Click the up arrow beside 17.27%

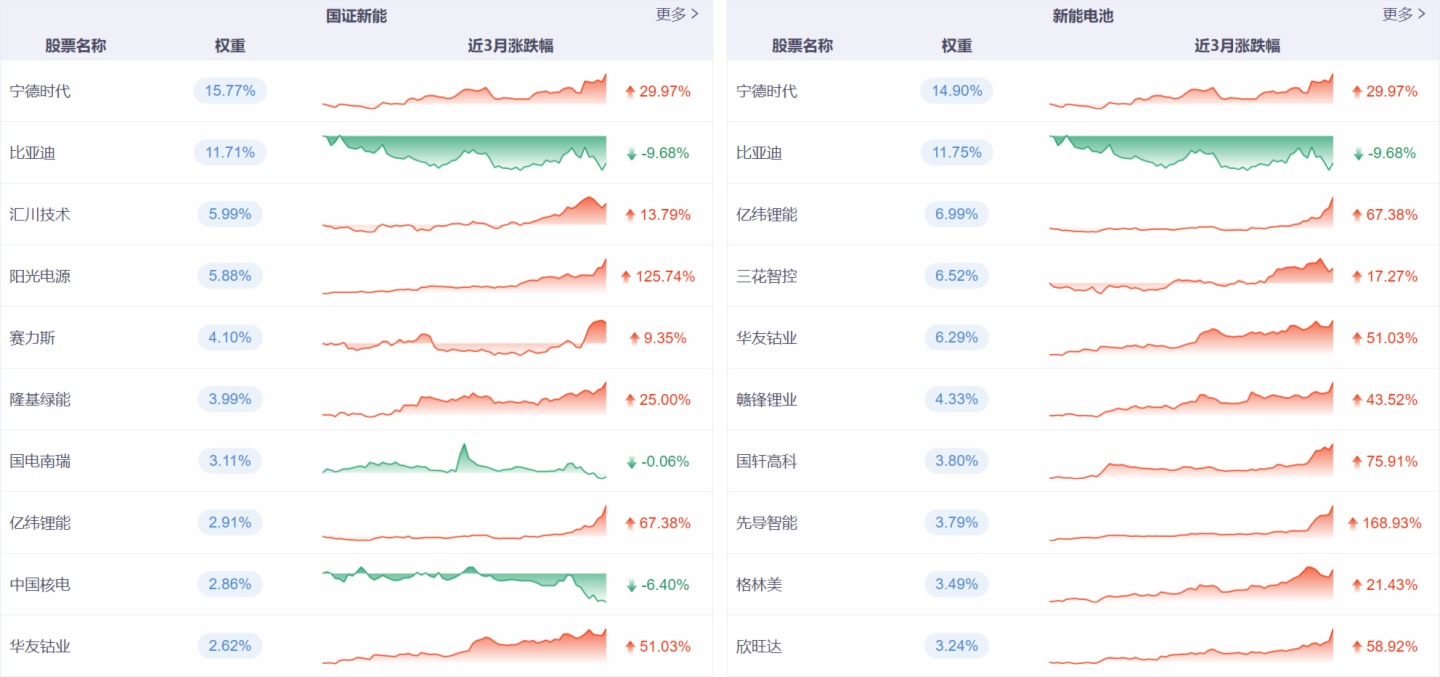coord(1357,276)
